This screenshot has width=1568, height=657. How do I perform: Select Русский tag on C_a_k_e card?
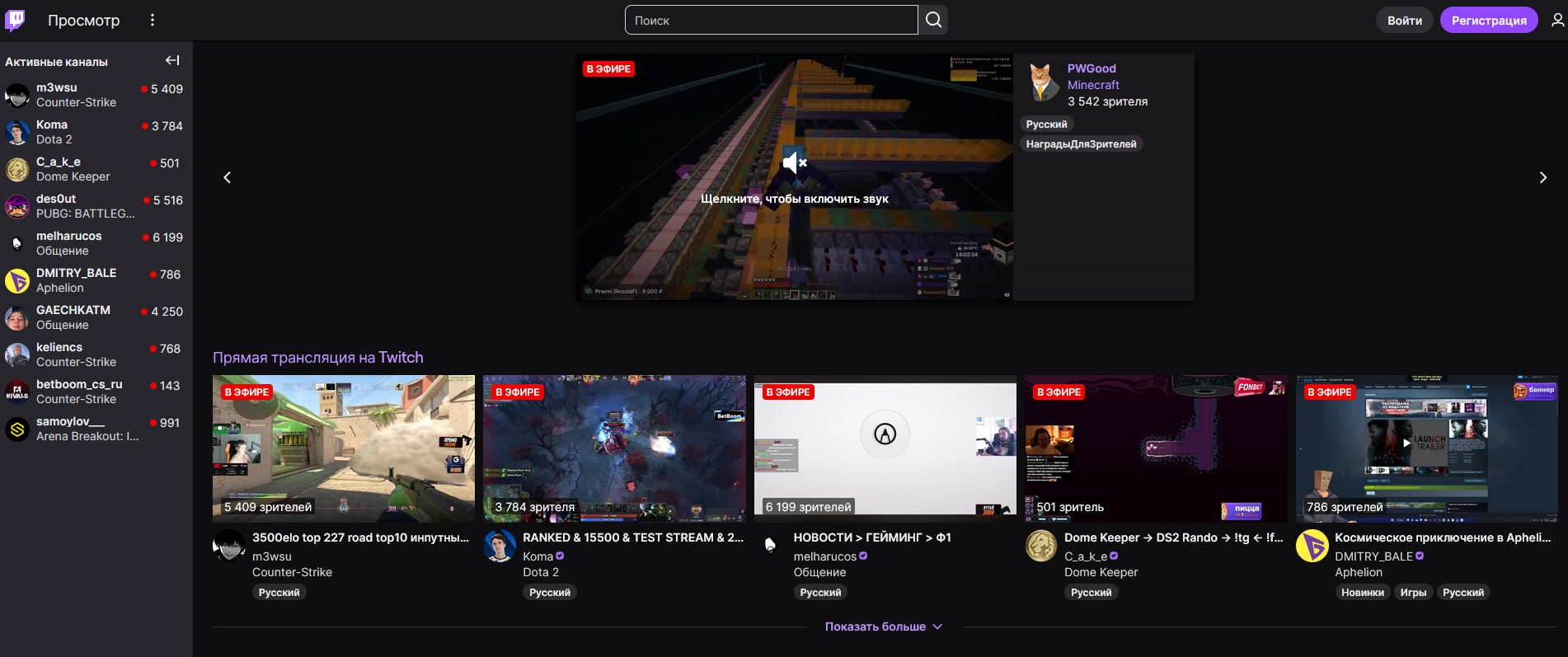[1091, 593]
